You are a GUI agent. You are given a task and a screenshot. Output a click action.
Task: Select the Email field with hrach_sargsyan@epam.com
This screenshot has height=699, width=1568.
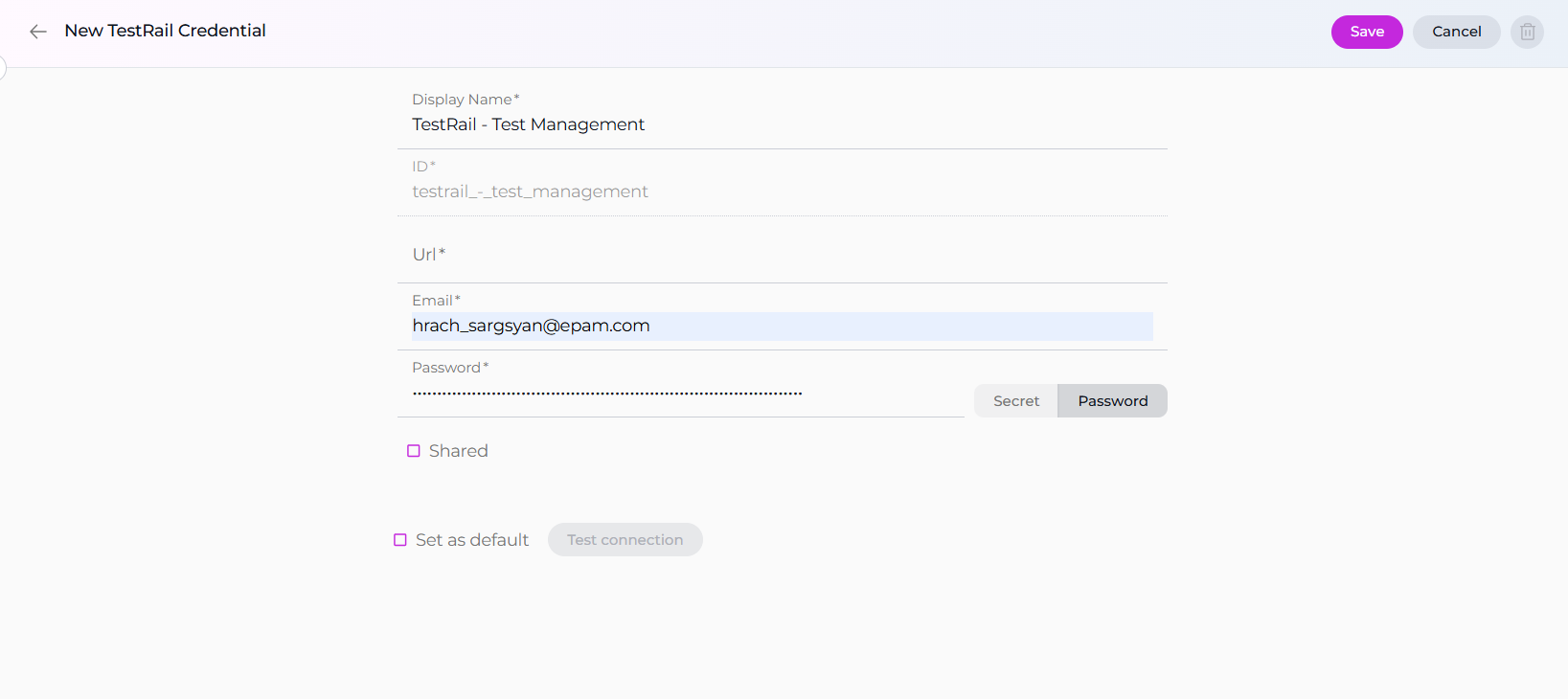[781, 327]
